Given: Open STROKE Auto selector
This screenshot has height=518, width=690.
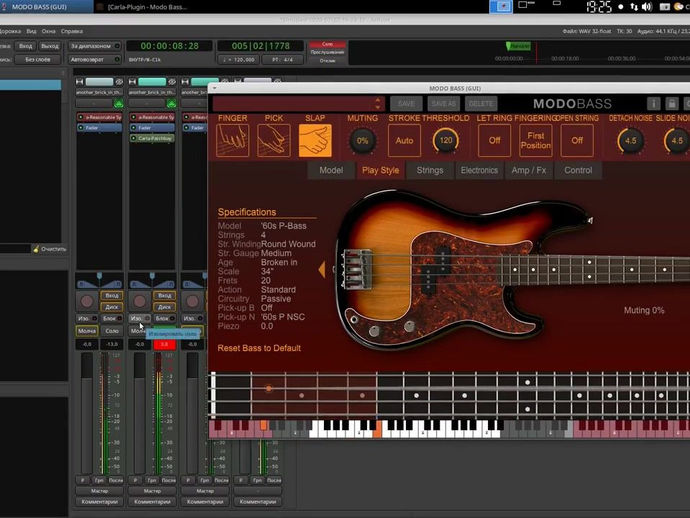Looking at the screenshot, I should point(404,140).
